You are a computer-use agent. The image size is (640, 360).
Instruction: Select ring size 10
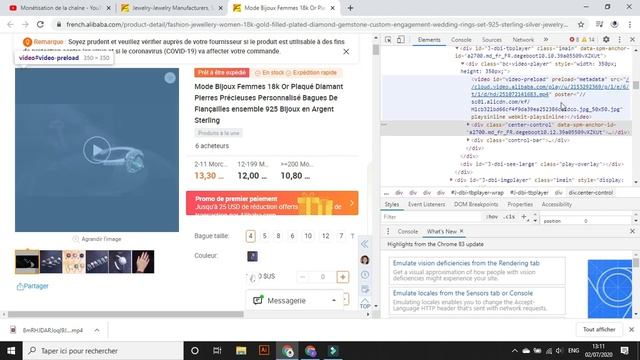[x=308, y=236]
